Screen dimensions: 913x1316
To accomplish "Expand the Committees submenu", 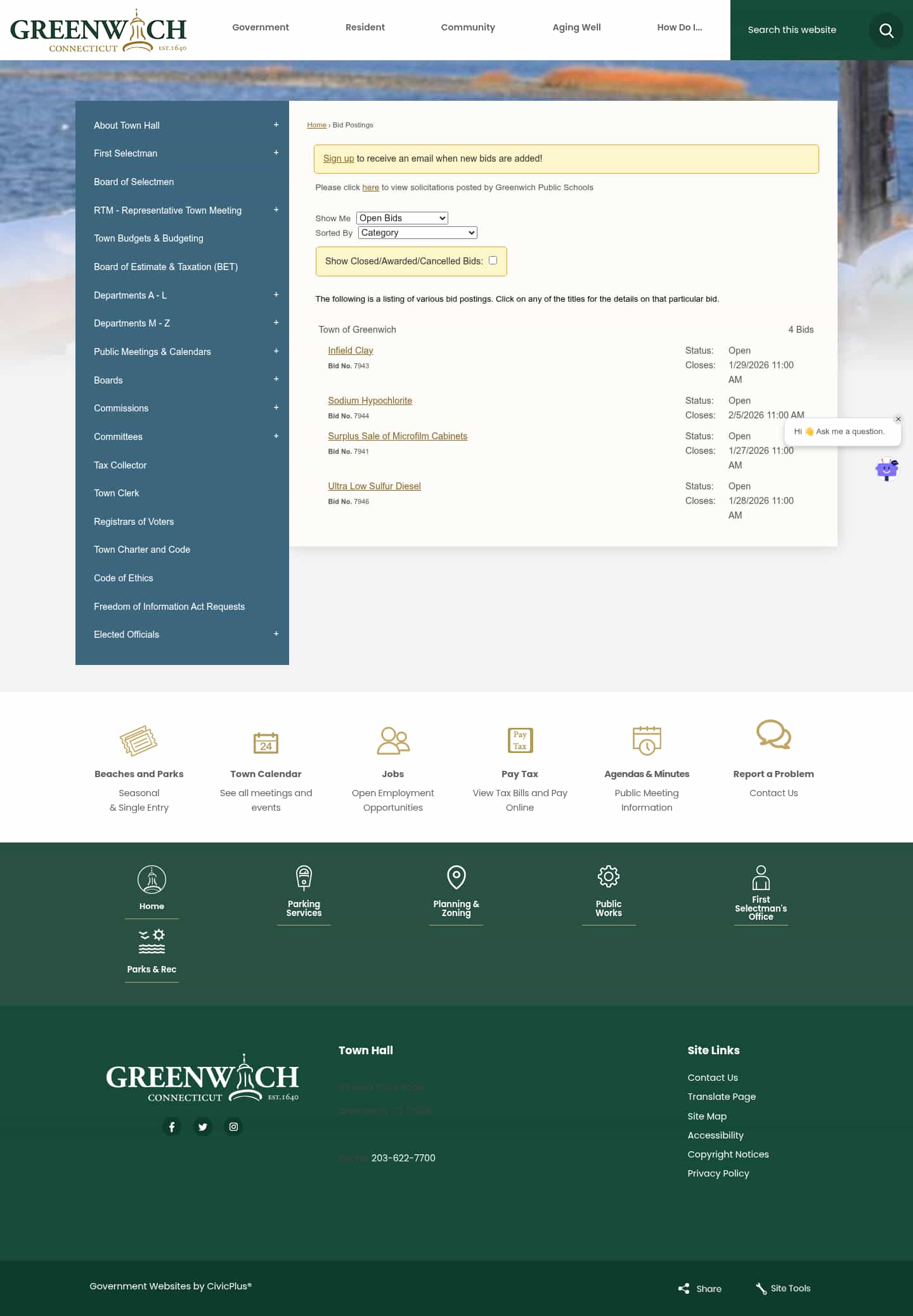I will (276, 436).
